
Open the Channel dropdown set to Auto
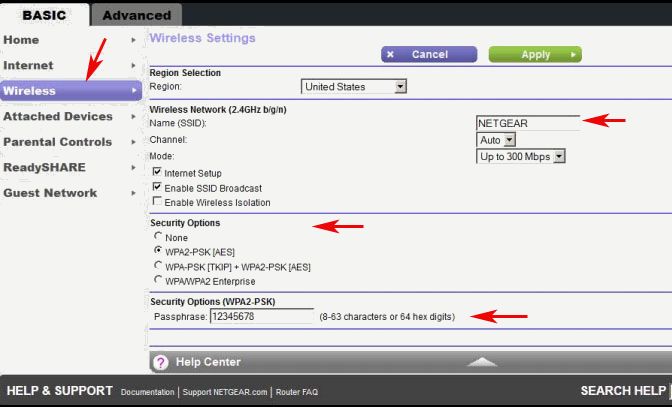[496, 140]
